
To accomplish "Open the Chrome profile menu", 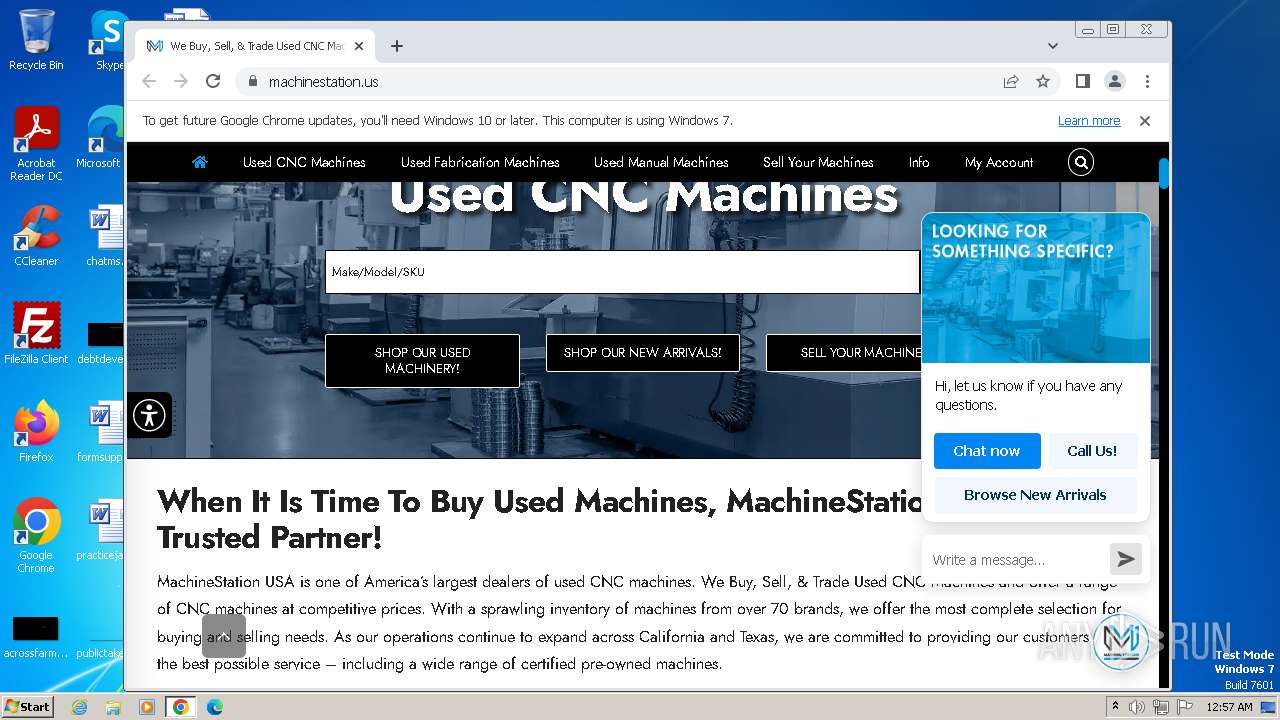I will [1115, 81].
